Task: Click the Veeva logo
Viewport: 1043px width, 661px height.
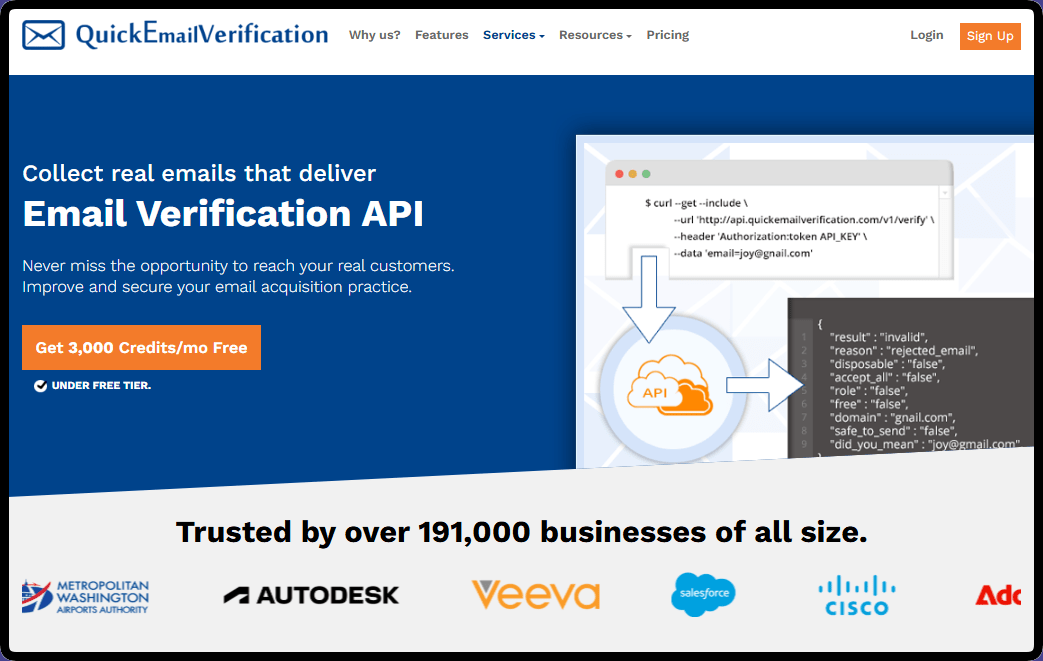Action: (x=536, y=595)
